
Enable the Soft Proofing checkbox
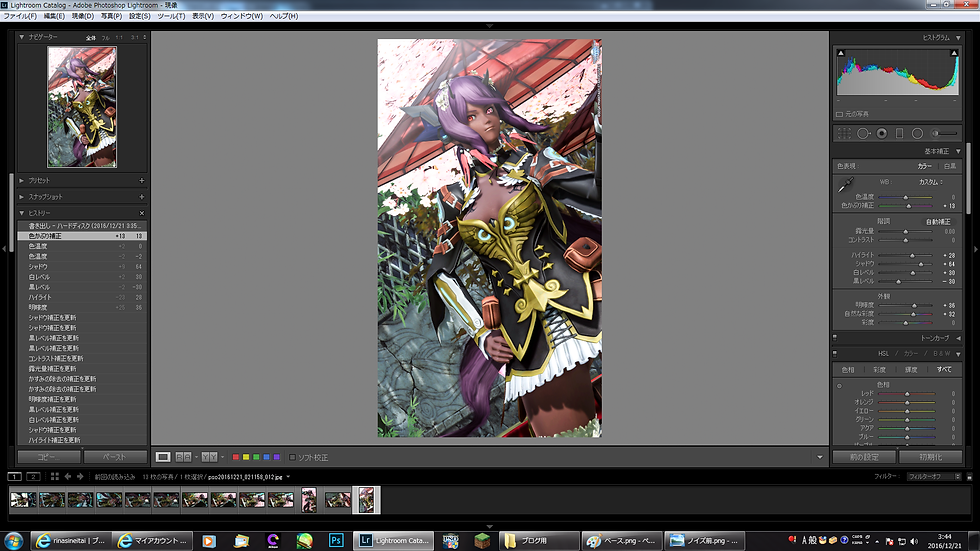[x=292, y=457]
